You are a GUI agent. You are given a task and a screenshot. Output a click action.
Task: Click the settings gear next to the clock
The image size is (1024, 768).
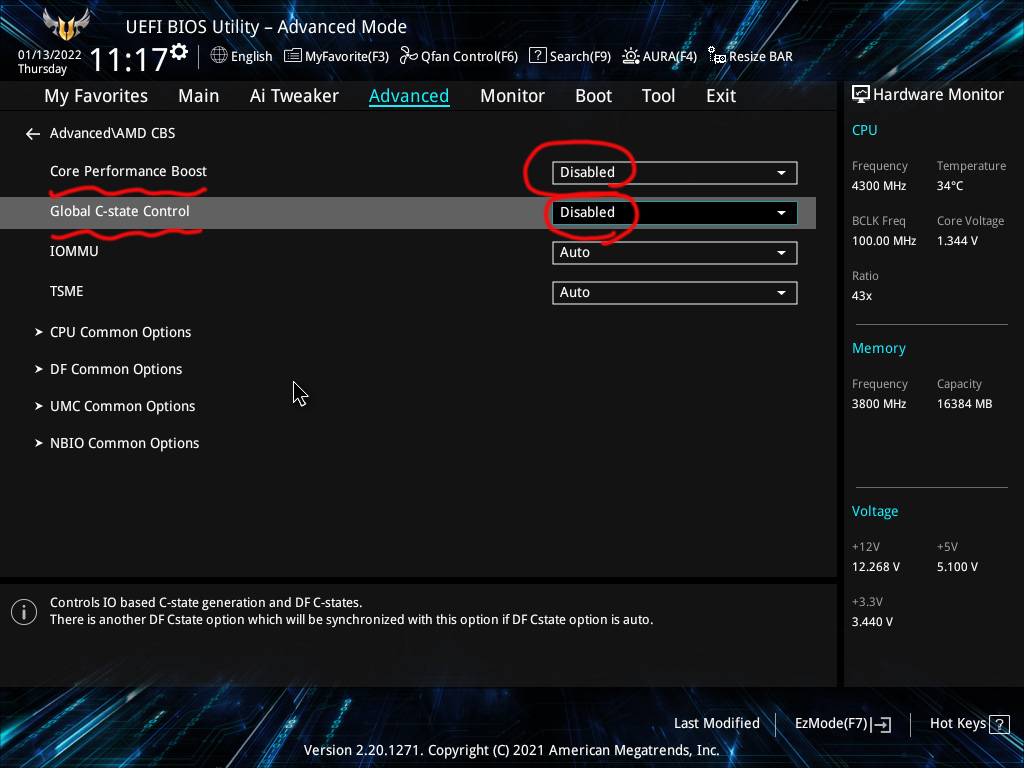coord(179,52)
